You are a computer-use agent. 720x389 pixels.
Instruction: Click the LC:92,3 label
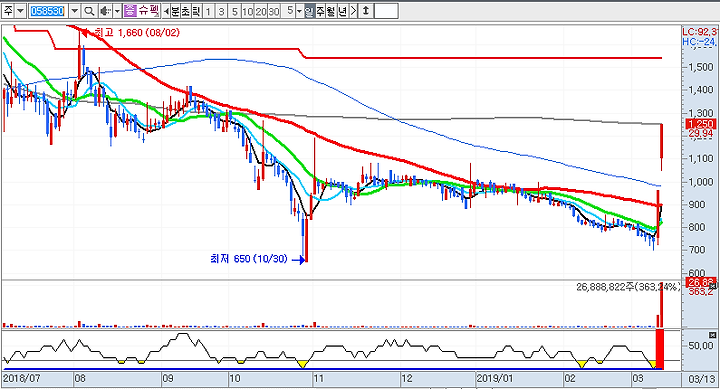(x=699, y=32)
